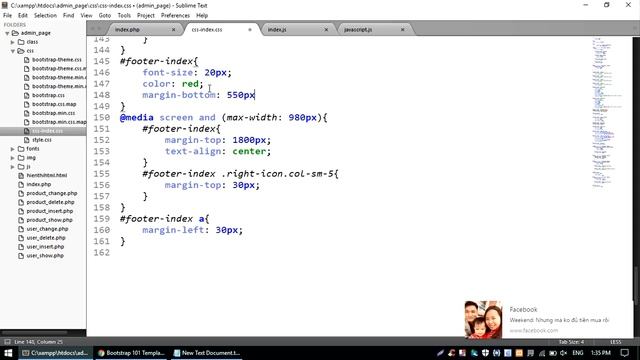Click the file icon beside style.css
The height and width of the screenshot is (360, 640).
click(27, 140)
